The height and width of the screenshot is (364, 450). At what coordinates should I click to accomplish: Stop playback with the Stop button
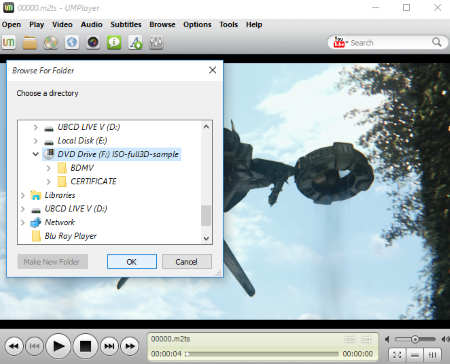(x=85, y=346)
